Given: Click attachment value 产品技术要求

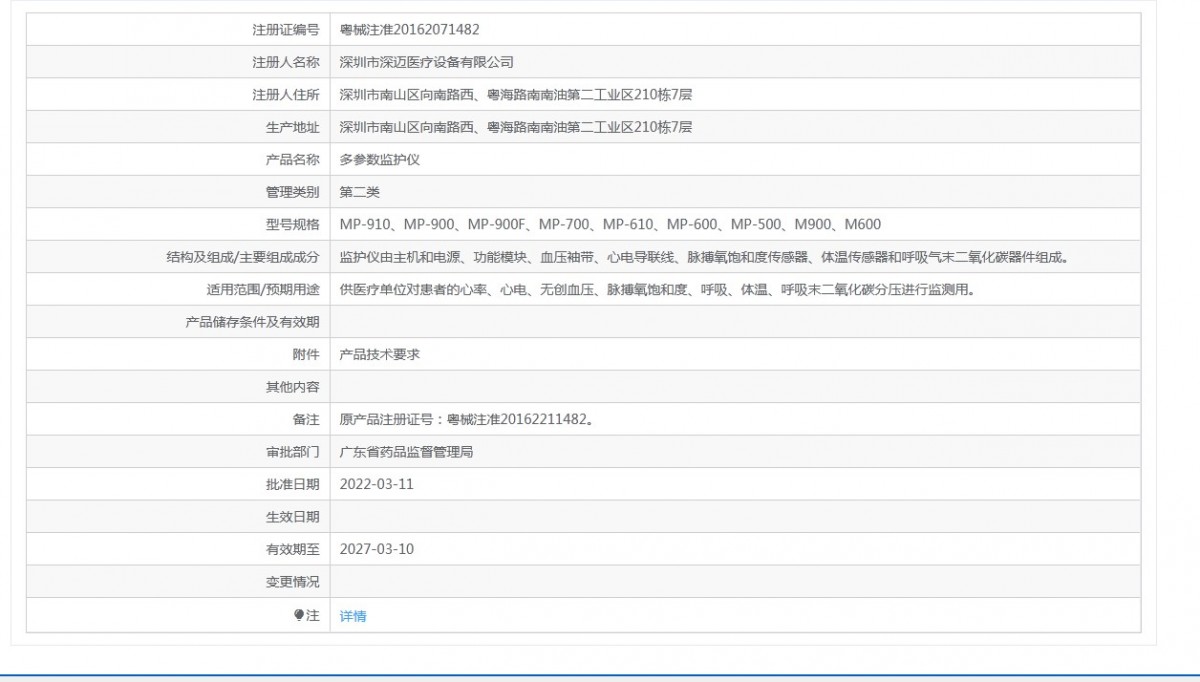Looking at the screenshot, I should pyautogui.click(x=380, y=354).
